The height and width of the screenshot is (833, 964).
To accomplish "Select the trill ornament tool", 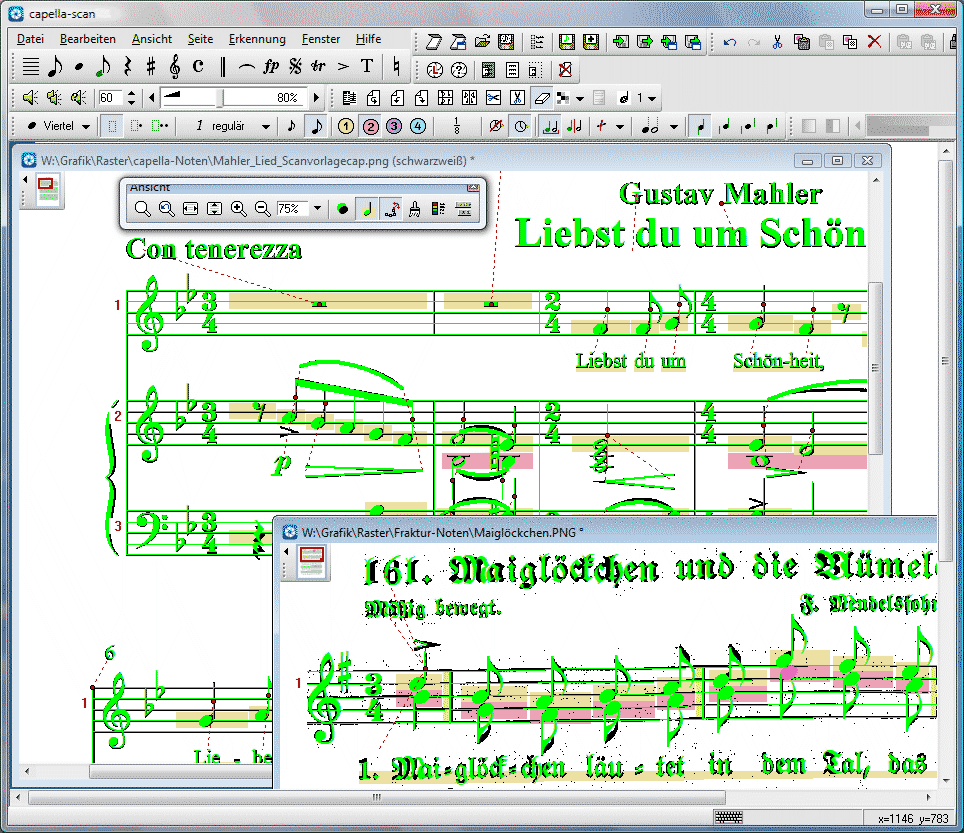I will click(319, 67).
